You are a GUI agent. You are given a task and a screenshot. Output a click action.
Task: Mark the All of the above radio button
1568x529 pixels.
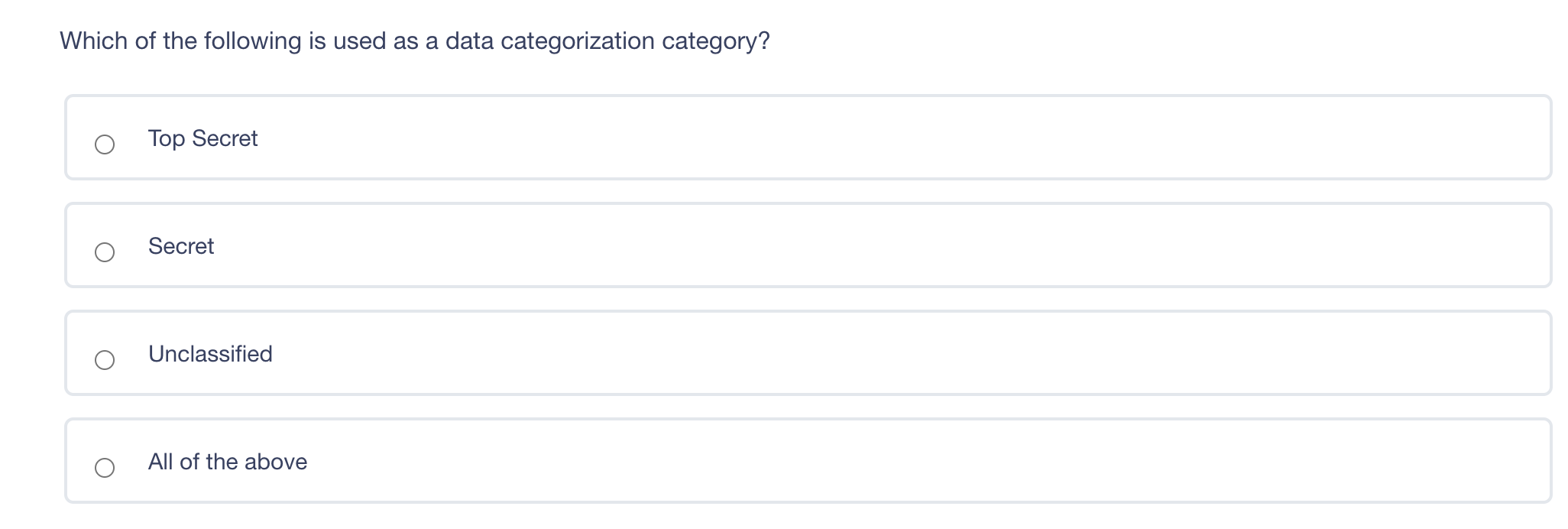click(105, 468)
